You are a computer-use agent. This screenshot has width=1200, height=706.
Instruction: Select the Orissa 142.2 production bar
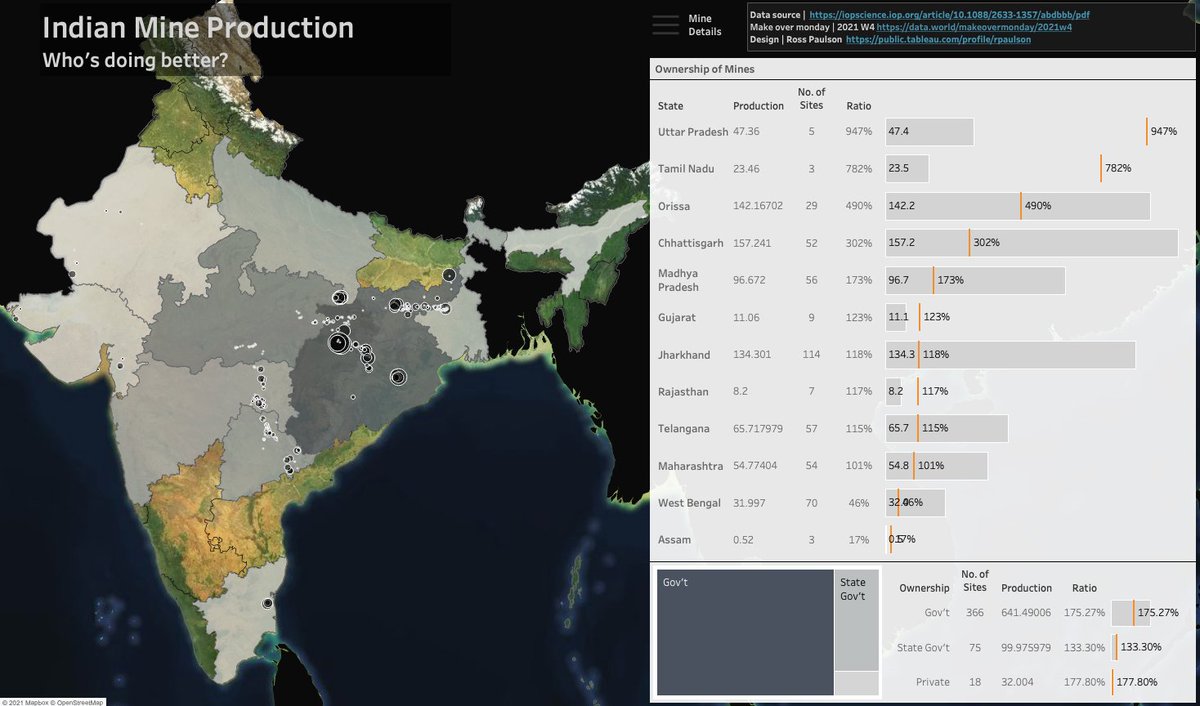click(1017, 206)
